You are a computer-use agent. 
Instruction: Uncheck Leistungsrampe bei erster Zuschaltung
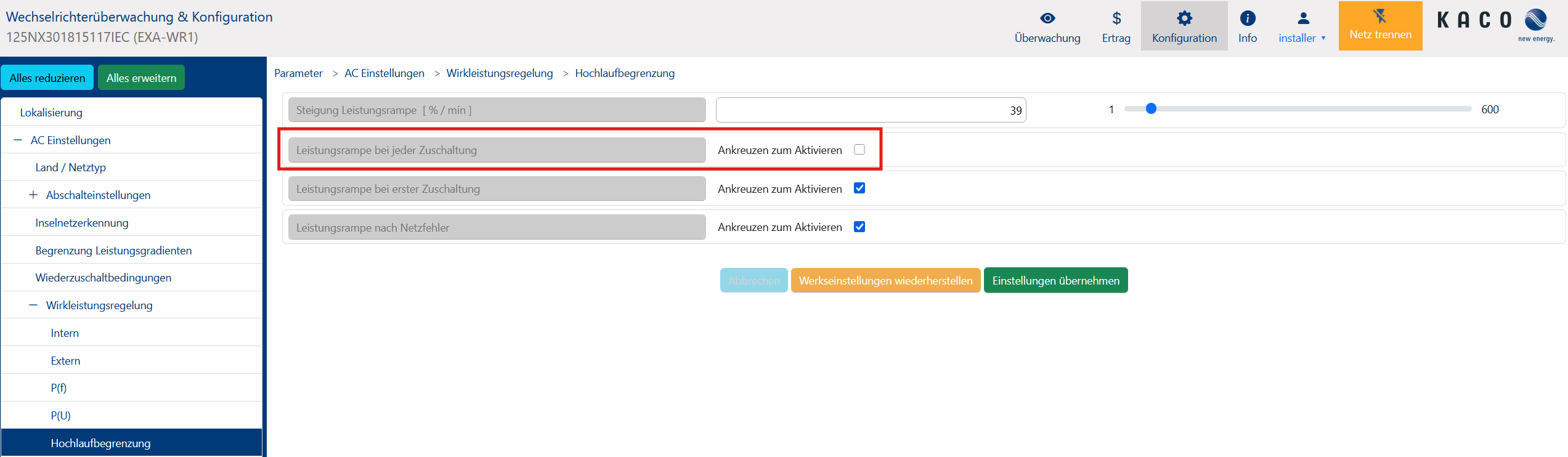(x=859, y=188)
